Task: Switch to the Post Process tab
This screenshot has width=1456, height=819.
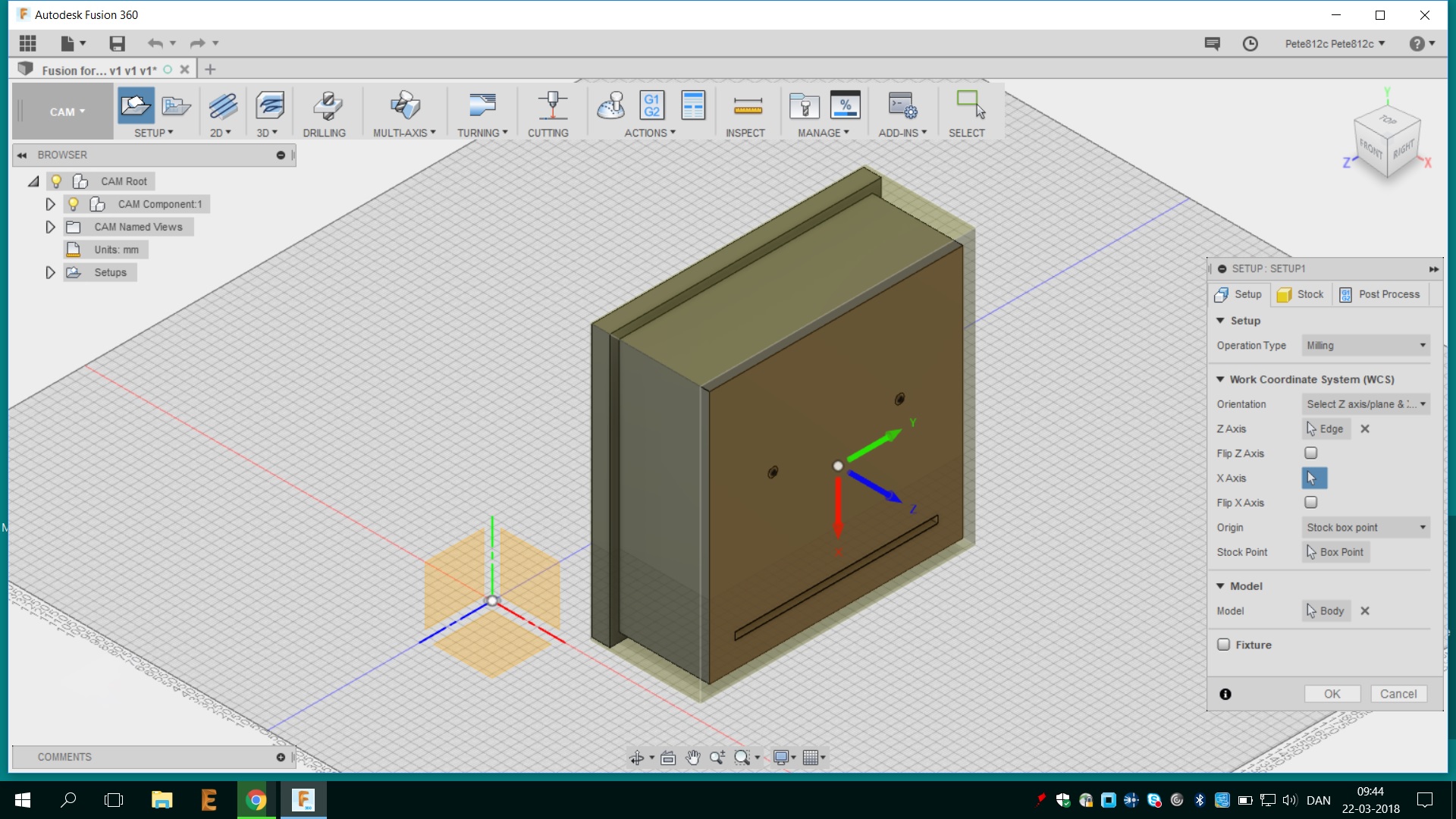Action: pos(1380,294)
